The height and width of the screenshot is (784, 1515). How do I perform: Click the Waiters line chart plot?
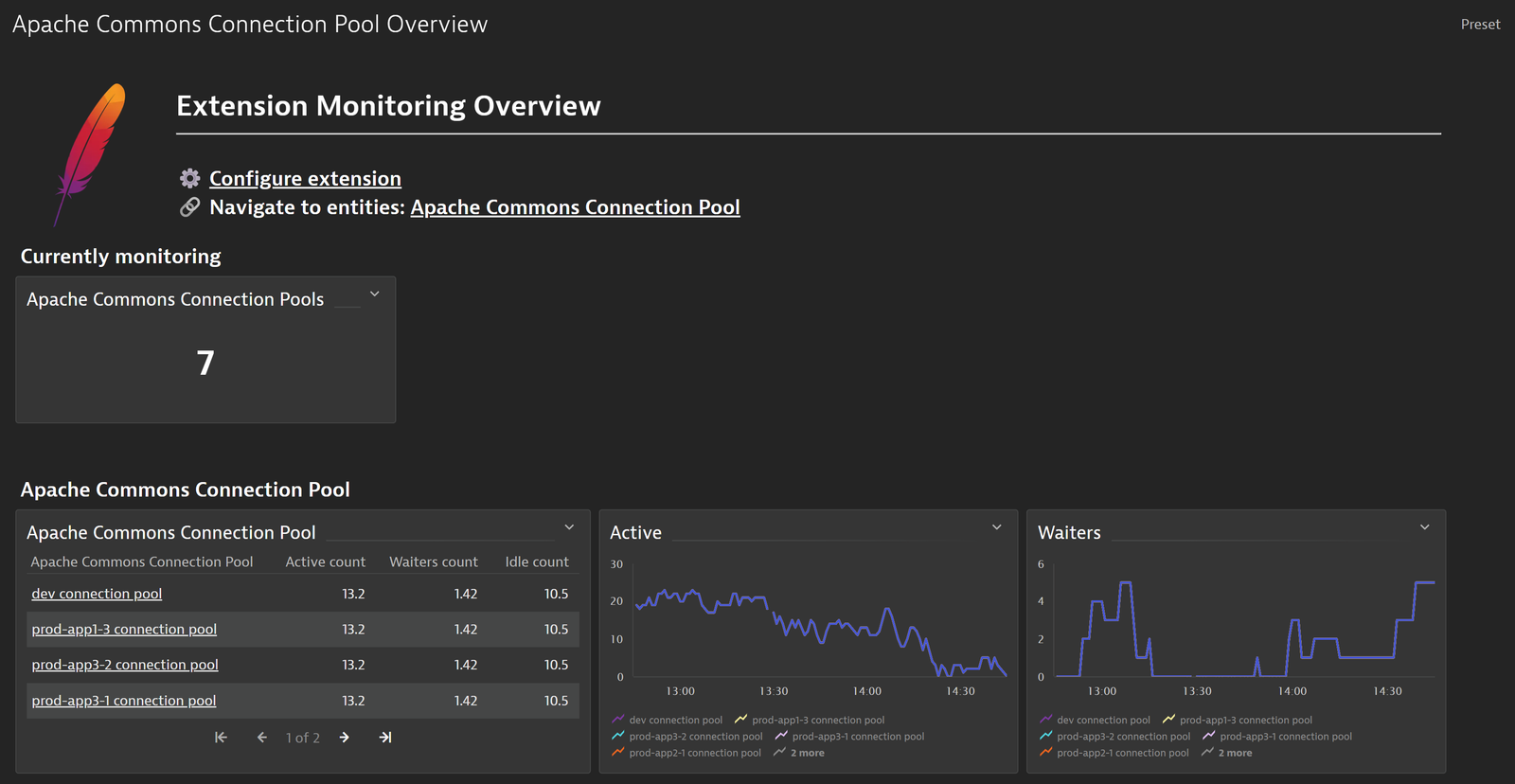coord(1245,621)
